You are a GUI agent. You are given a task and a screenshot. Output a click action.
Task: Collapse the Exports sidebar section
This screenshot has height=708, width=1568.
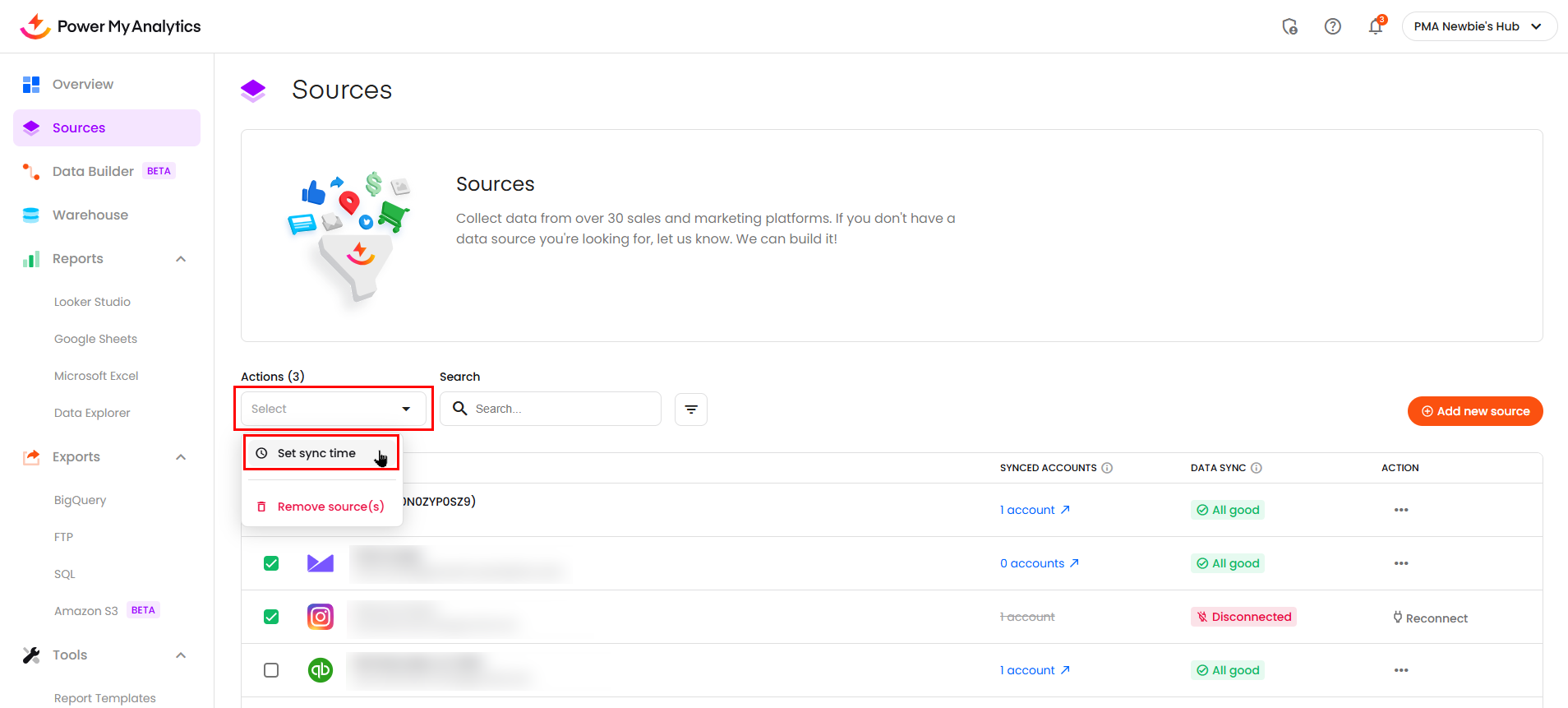181,457
